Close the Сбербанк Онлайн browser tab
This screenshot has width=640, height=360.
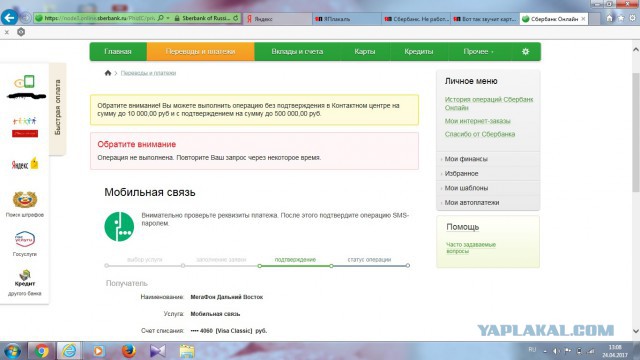583,19
